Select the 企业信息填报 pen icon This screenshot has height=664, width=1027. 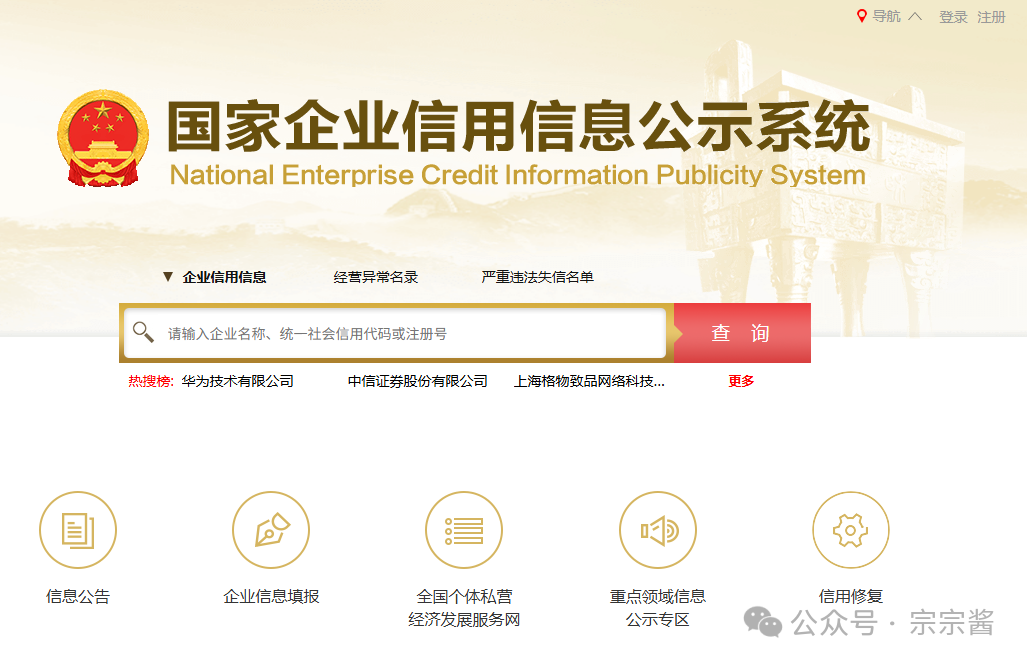271,530
